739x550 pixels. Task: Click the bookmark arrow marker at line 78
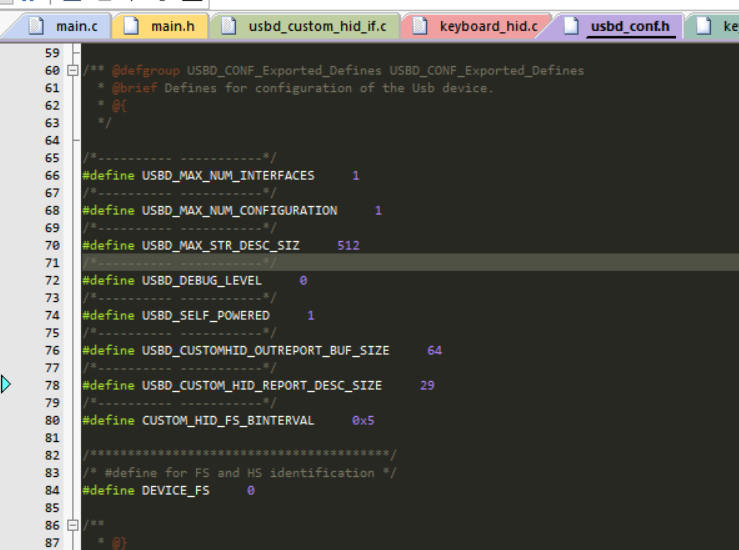[x=6, y=385]
